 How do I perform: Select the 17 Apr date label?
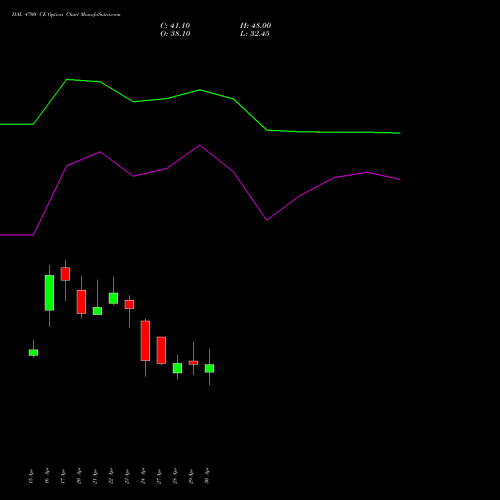pyautogui.click(x=63, y=476)
